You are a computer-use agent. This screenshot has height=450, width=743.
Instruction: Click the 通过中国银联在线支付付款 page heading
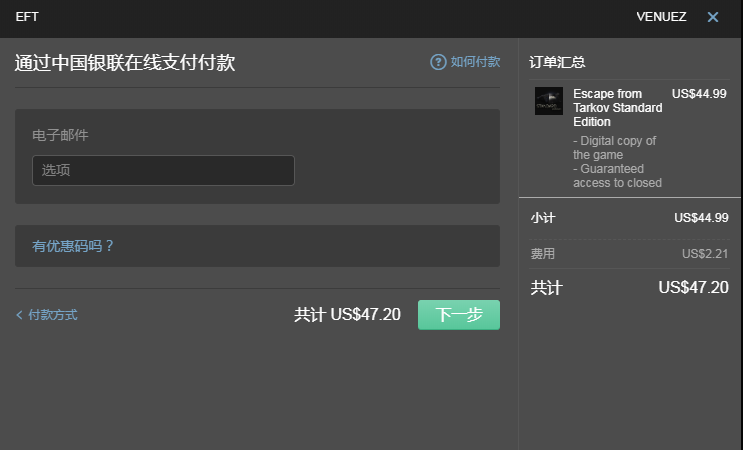pyautogui.click(x=125, y=63)
